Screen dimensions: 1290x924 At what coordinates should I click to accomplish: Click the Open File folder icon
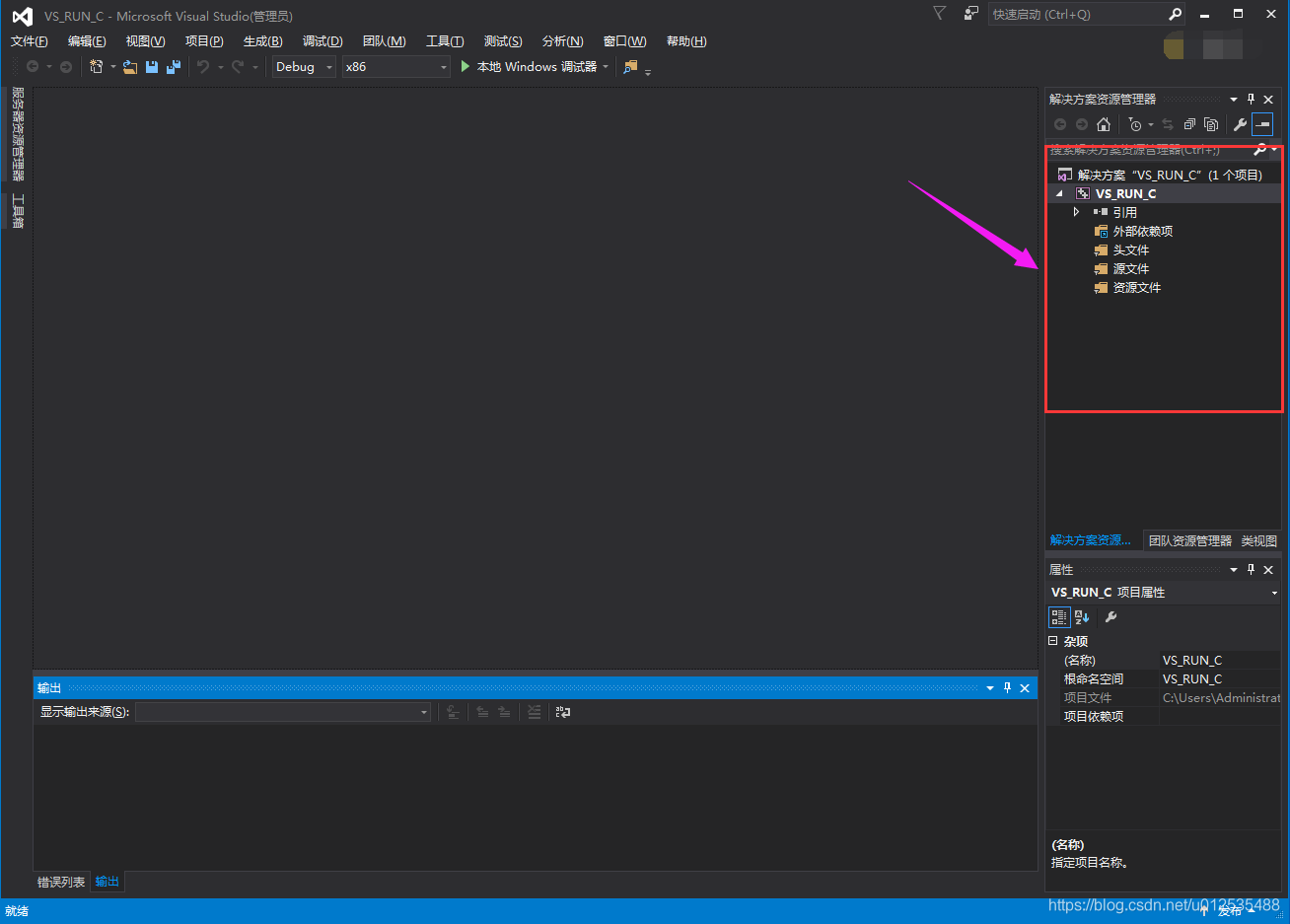coord(130,67)
